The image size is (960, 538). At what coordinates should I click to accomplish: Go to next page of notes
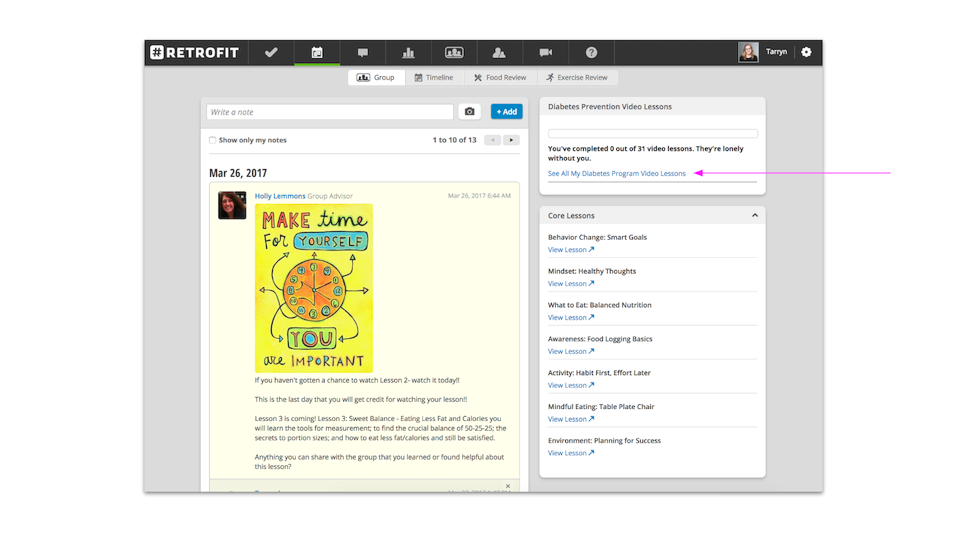click(511, 140)
